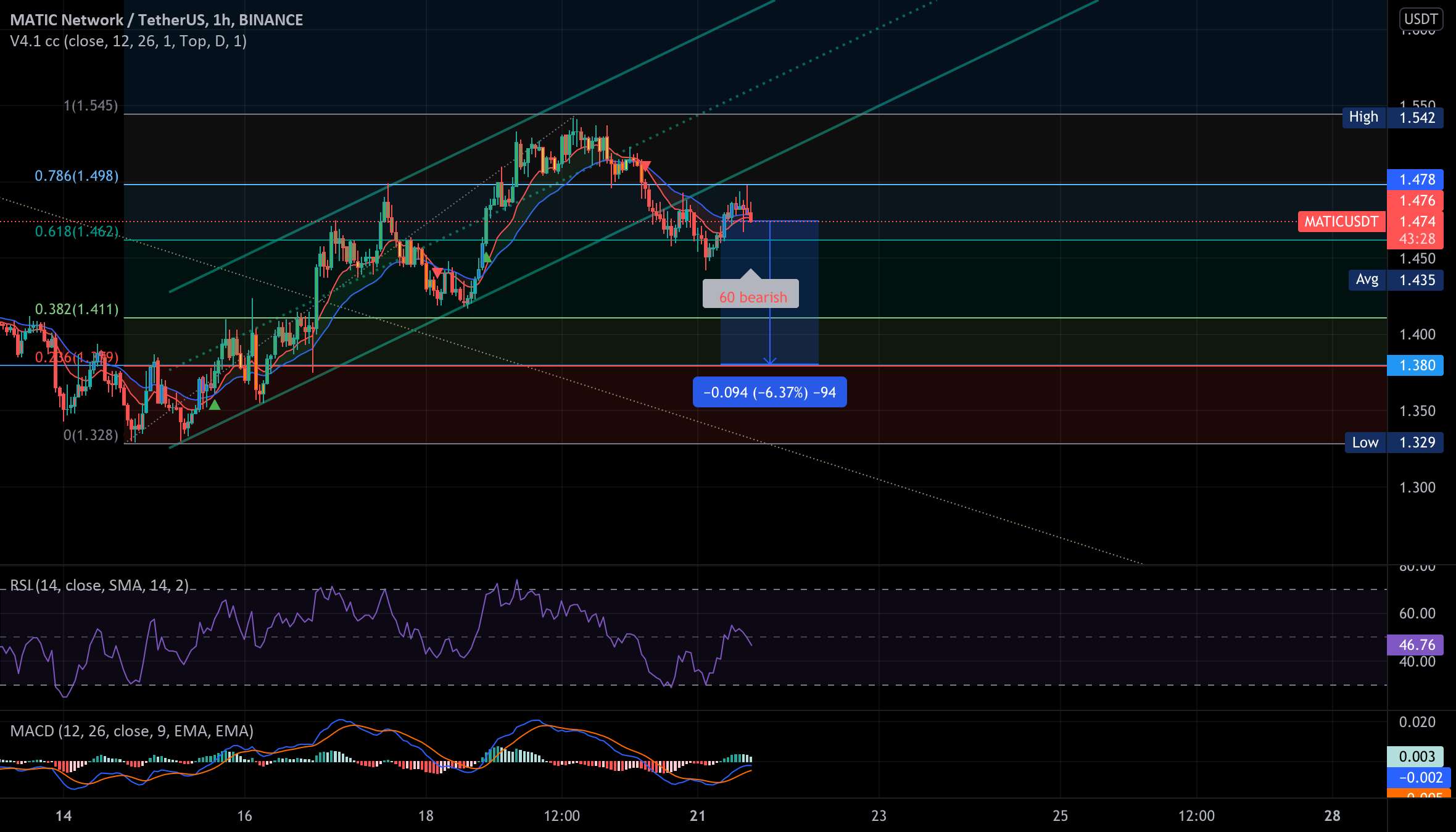The width and height of the screenshot is (1456, 832).
Task: Select the red sell triangle below 0.618 level
Action: pos(437,272)
